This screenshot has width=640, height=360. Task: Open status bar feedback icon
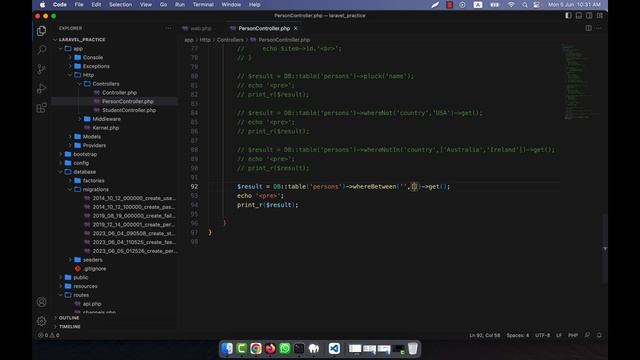point(587,335)
